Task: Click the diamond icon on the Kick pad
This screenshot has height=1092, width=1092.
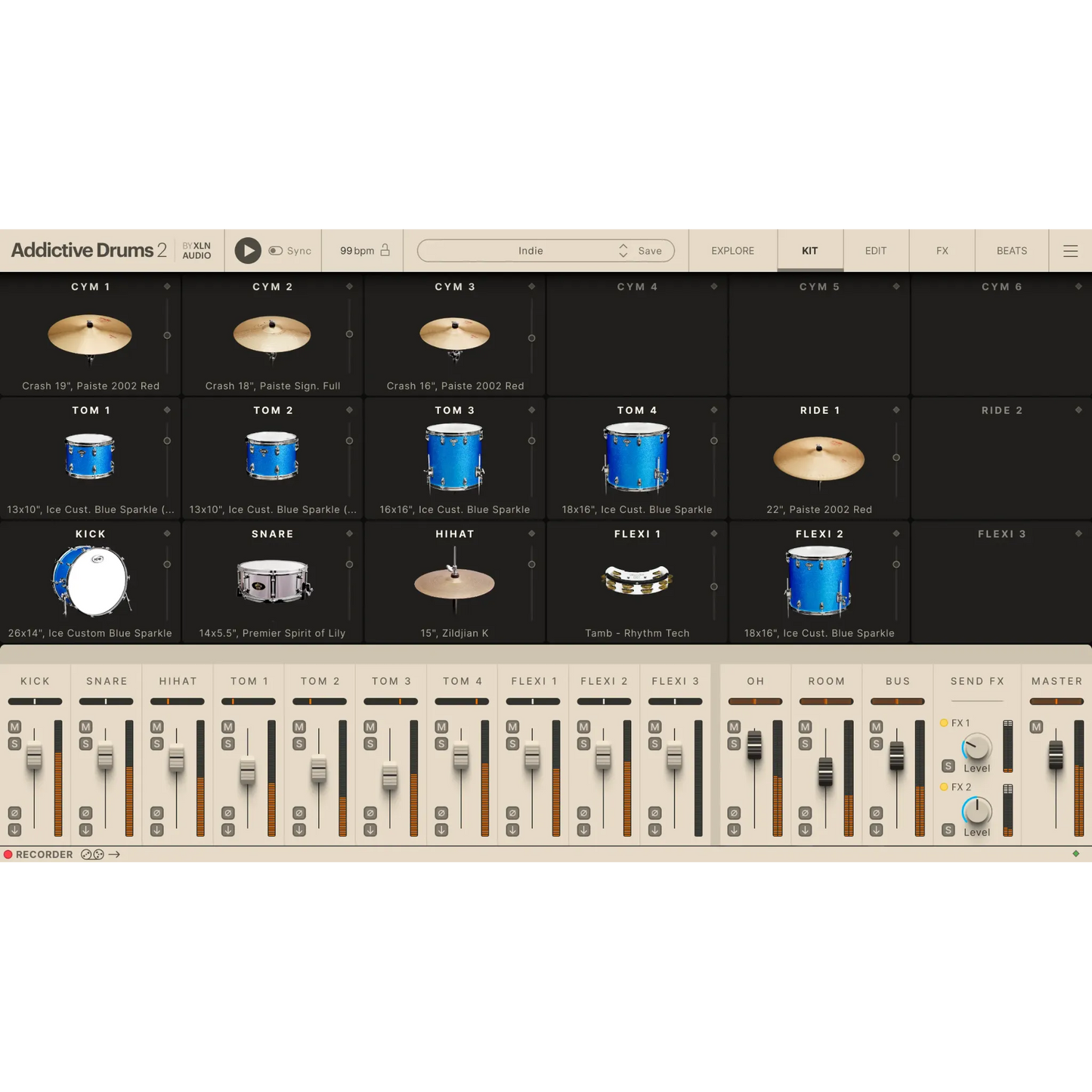Action: click(x=167, y=534)
